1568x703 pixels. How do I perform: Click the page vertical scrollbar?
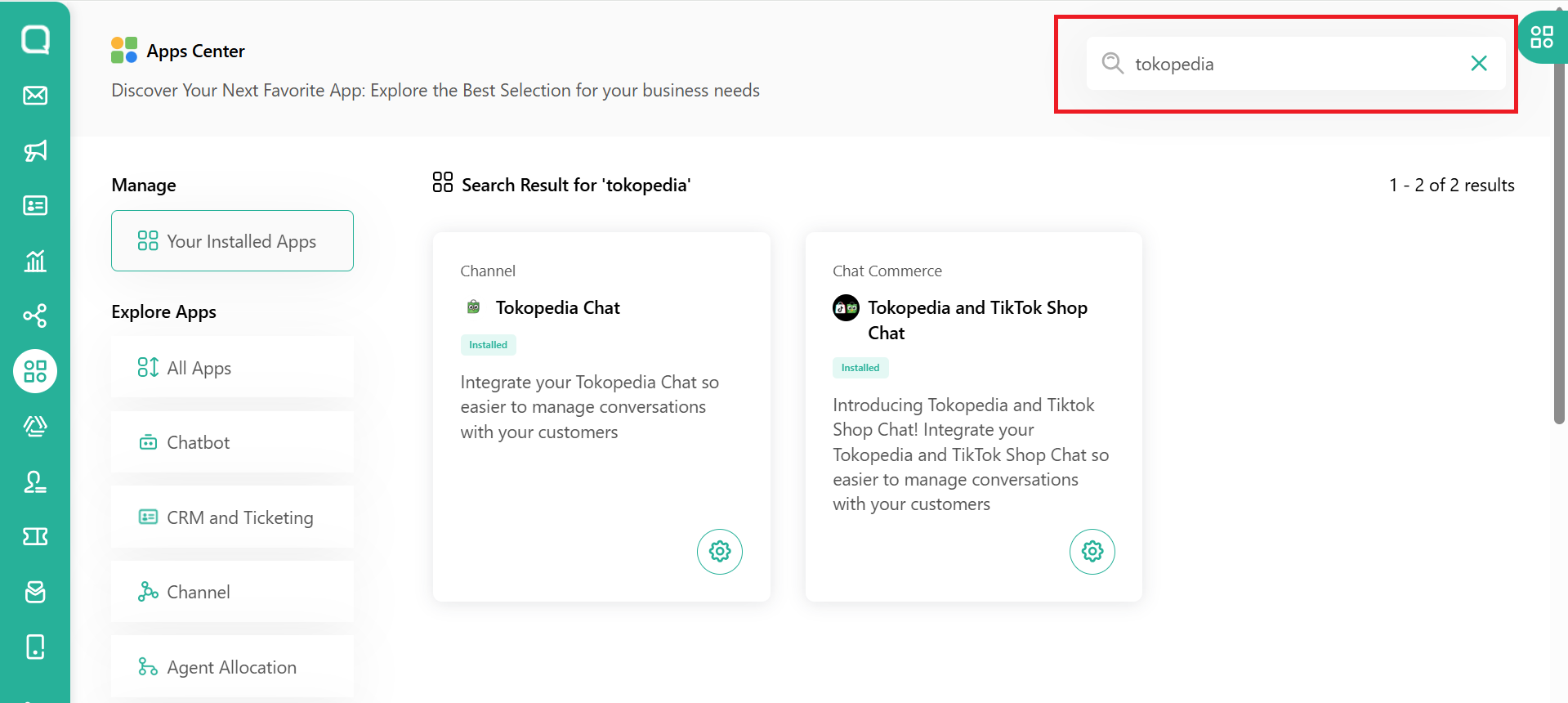point(1559,245)
